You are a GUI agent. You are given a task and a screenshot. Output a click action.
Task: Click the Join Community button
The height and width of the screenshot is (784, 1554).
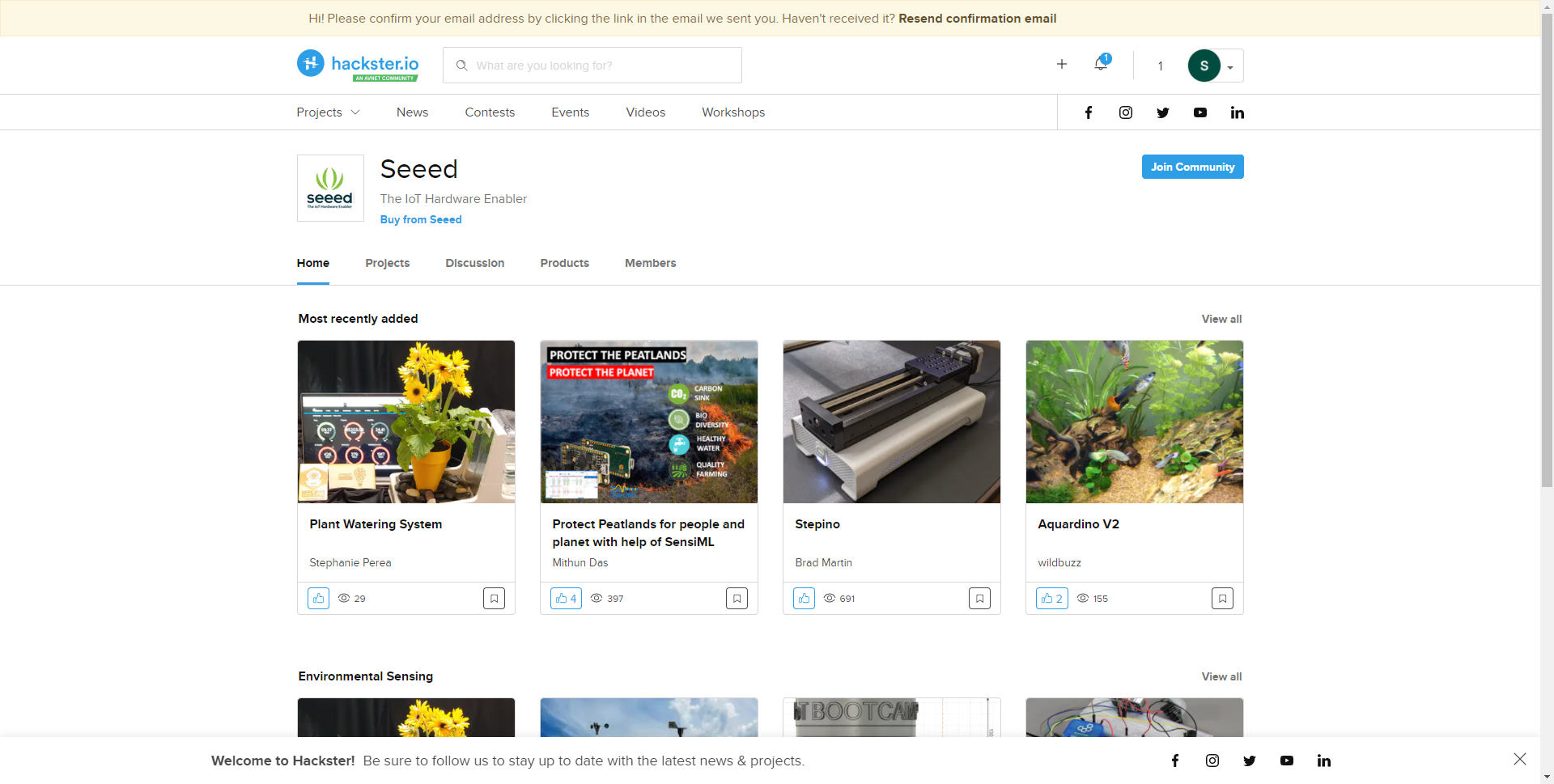[x=1193, y=167]
